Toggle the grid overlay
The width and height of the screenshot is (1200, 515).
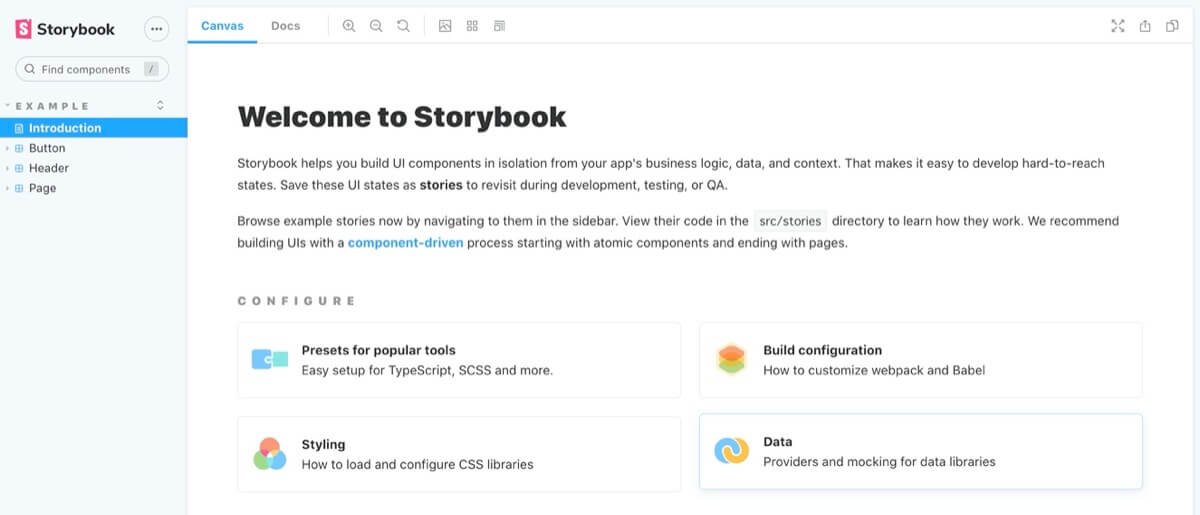[x=472, y=26]
